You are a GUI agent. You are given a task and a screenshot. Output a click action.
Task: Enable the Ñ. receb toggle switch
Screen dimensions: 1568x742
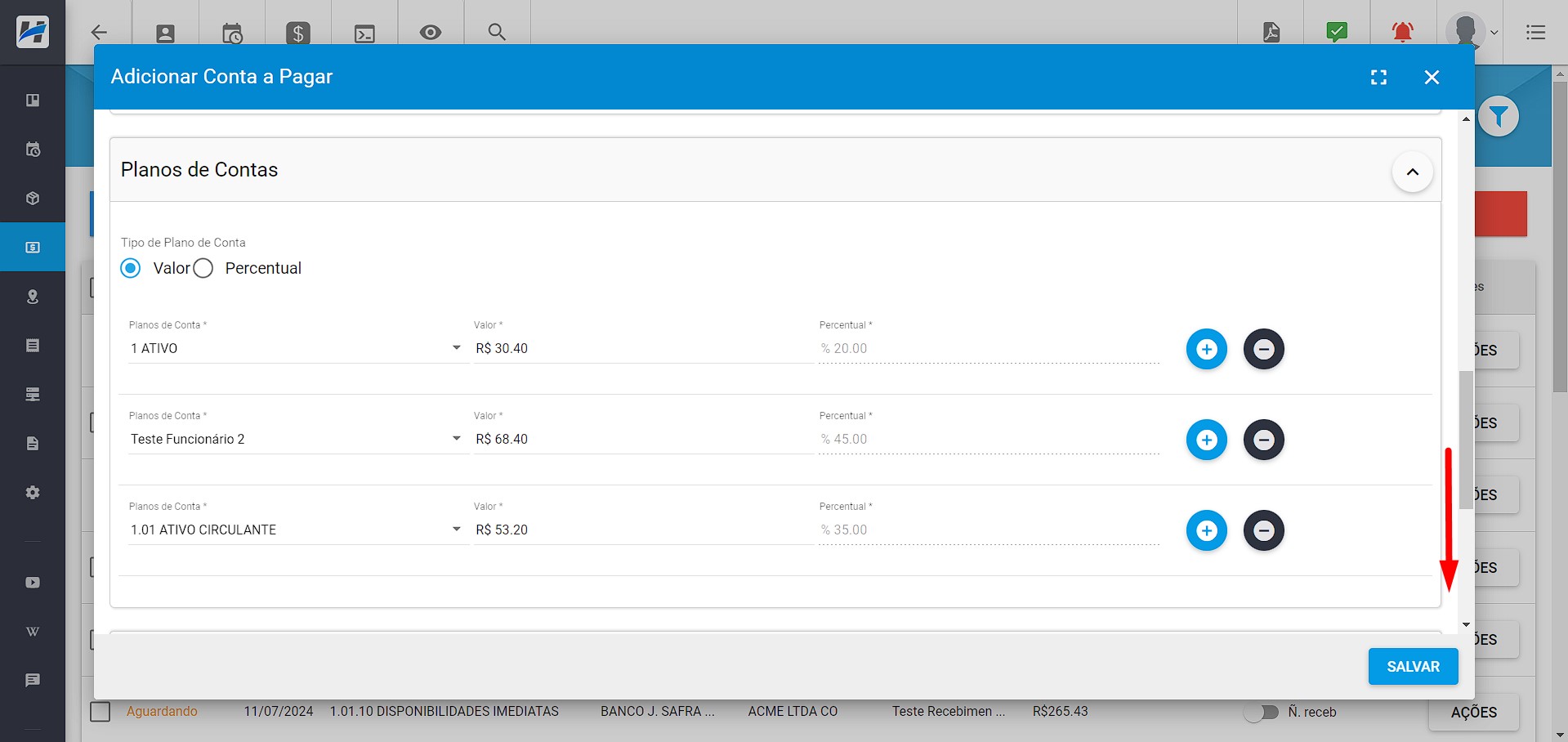(x=1262, y=712)
